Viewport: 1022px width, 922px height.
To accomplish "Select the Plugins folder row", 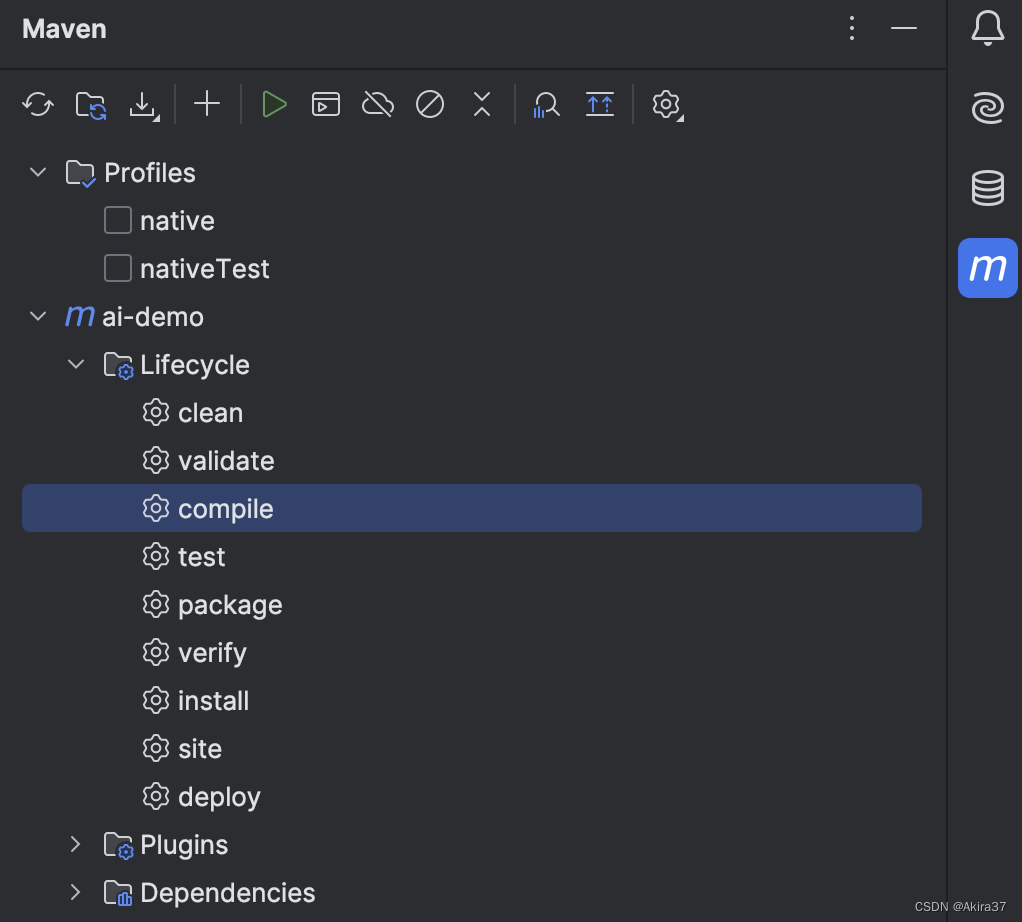I will click(x=472, y=844).
